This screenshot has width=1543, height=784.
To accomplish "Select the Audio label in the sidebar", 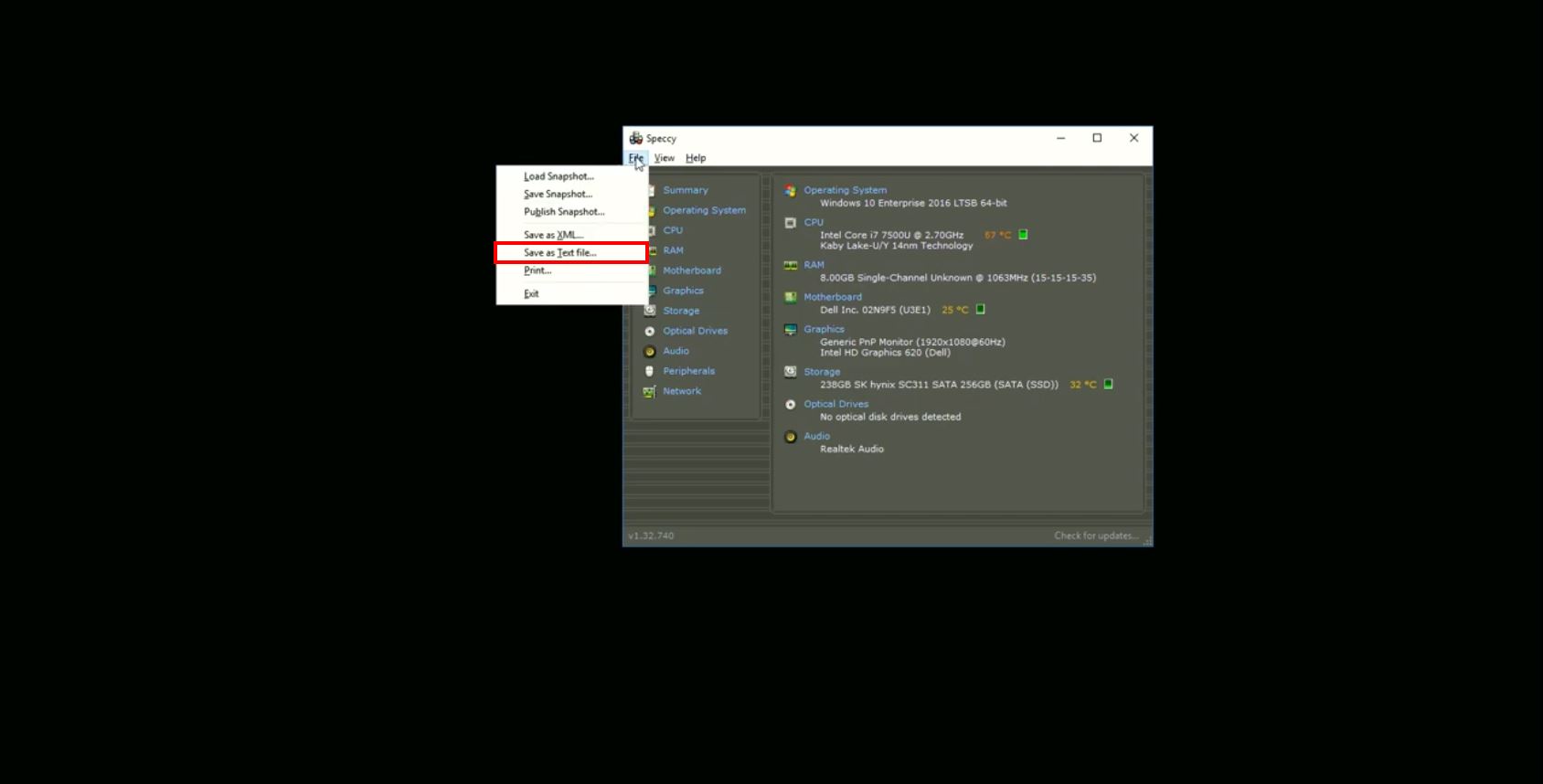I will coord(676,351).
